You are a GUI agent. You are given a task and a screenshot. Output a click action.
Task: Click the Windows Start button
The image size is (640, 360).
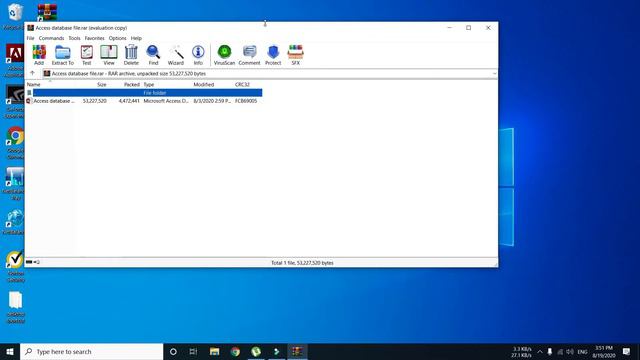pos(10,351)
